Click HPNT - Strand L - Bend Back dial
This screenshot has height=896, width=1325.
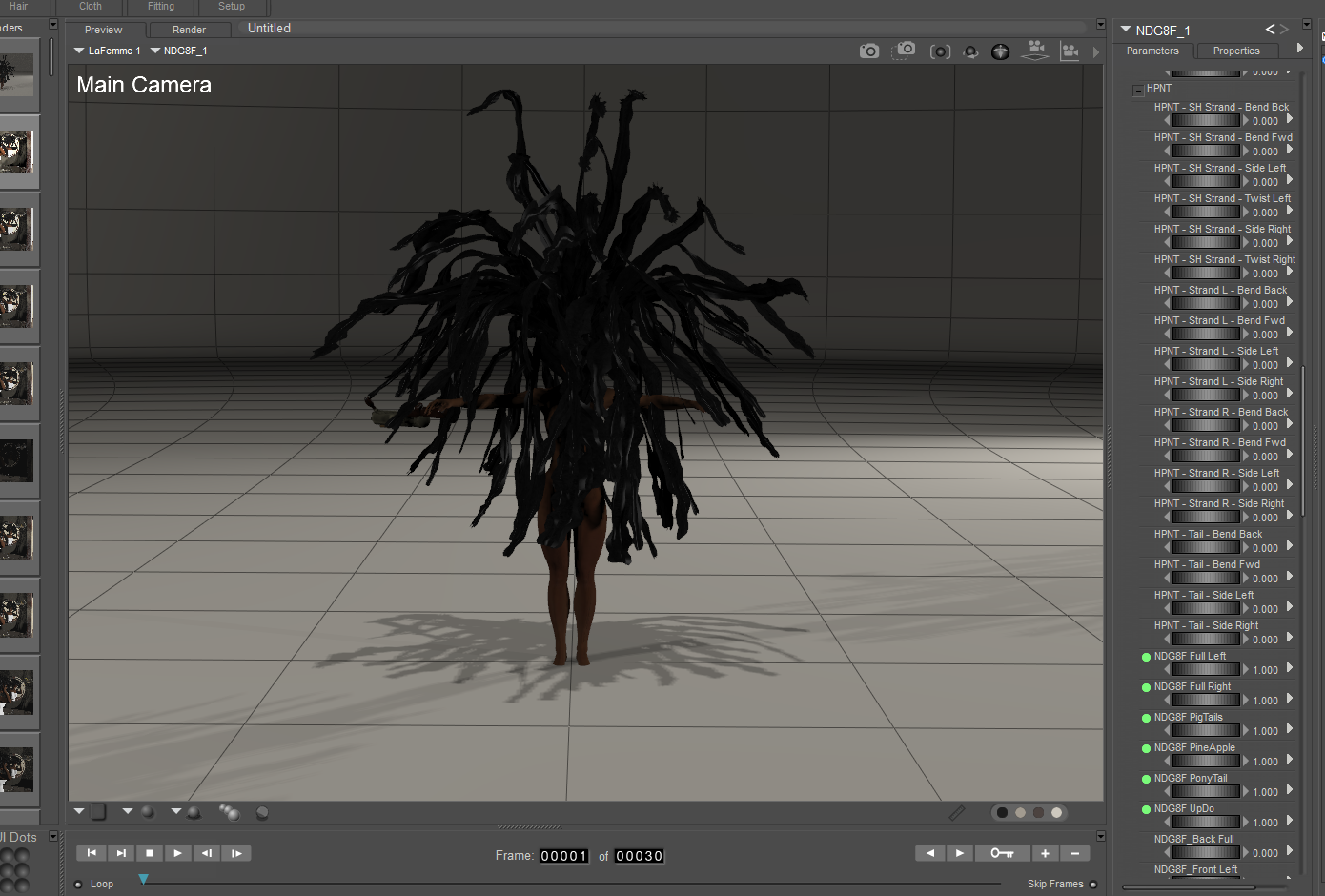click(1206, 304)
